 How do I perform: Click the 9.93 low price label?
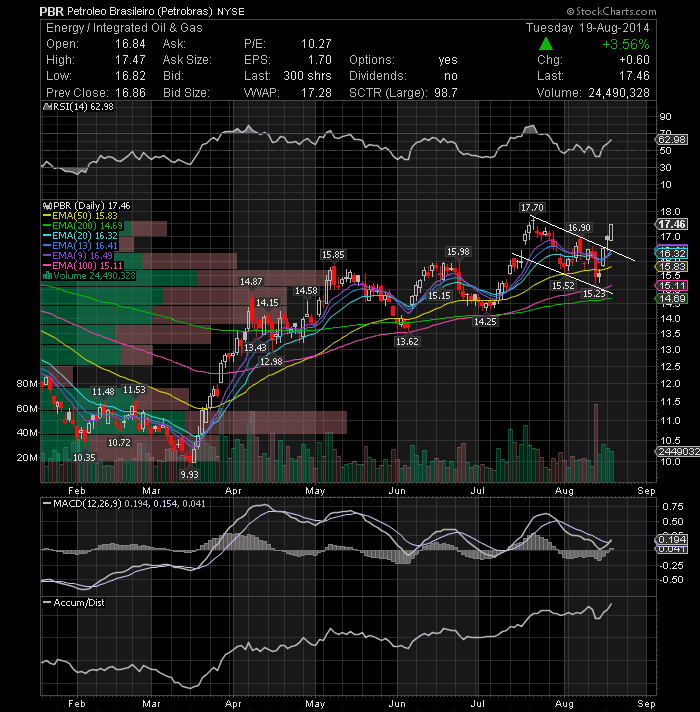pos(189,475)
